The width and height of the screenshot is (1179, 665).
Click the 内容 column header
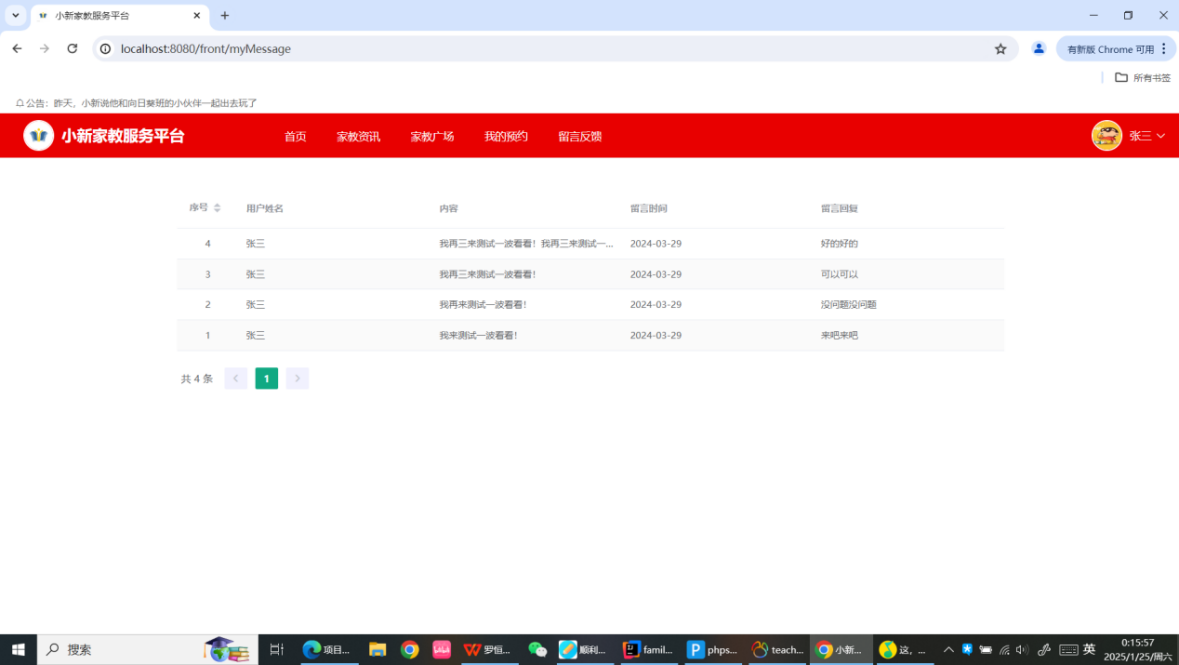[448, 208]
